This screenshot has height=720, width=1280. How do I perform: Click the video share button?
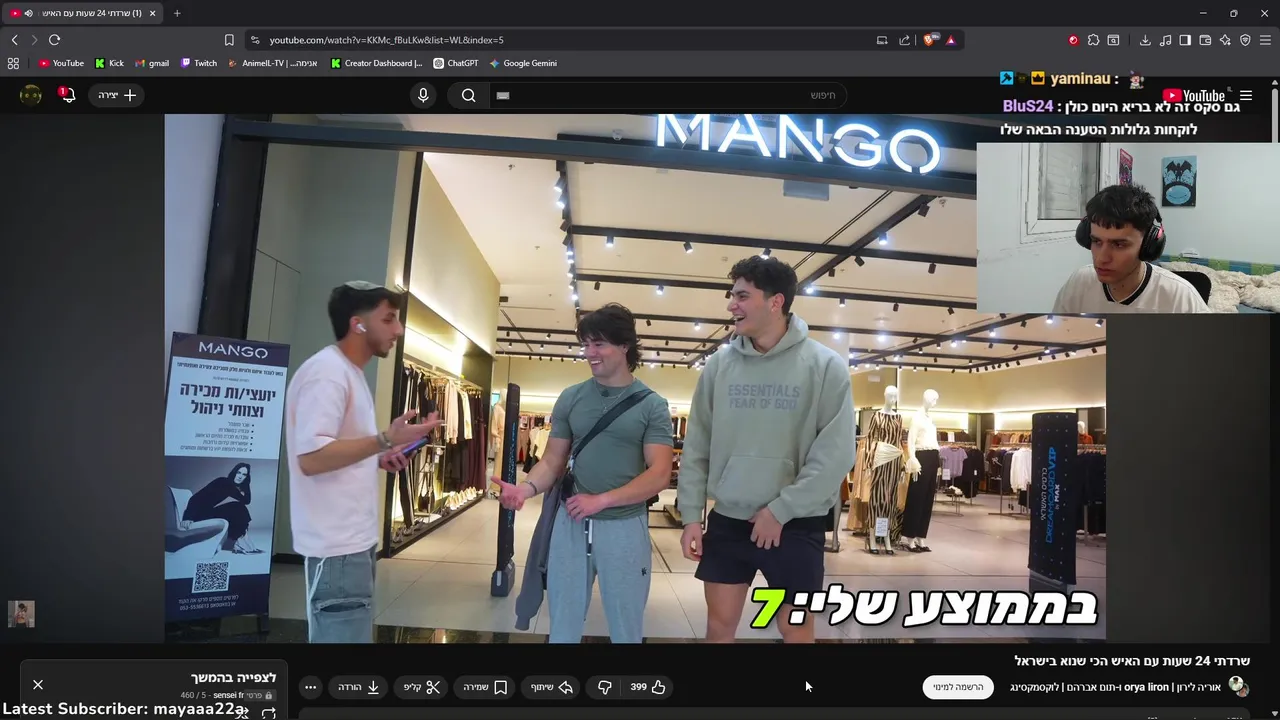pos(551,687)
